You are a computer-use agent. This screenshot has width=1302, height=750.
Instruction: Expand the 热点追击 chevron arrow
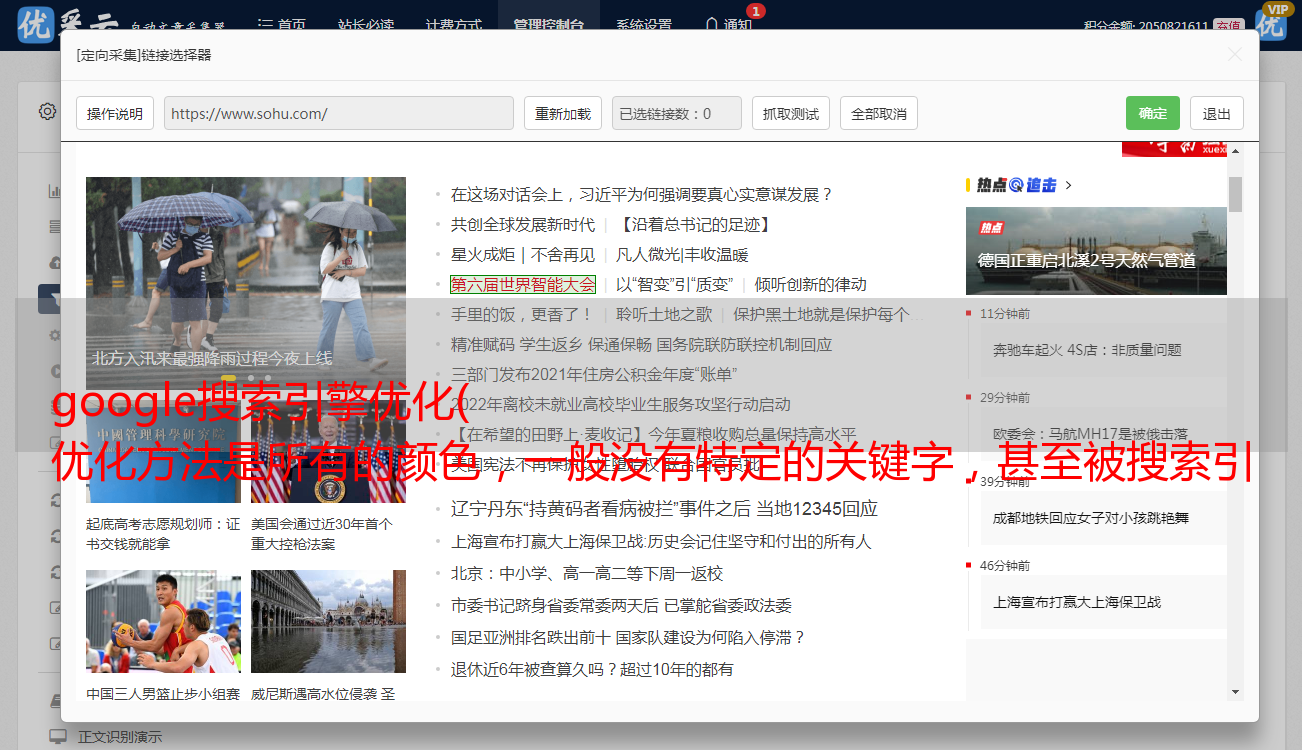(x=1069, y=185)
